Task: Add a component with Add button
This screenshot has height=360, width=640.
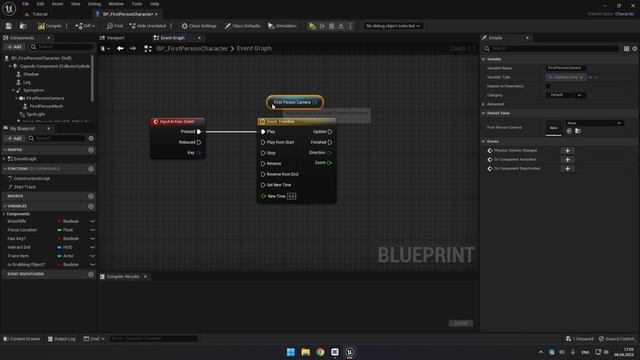Action: [x=14, y=47]
